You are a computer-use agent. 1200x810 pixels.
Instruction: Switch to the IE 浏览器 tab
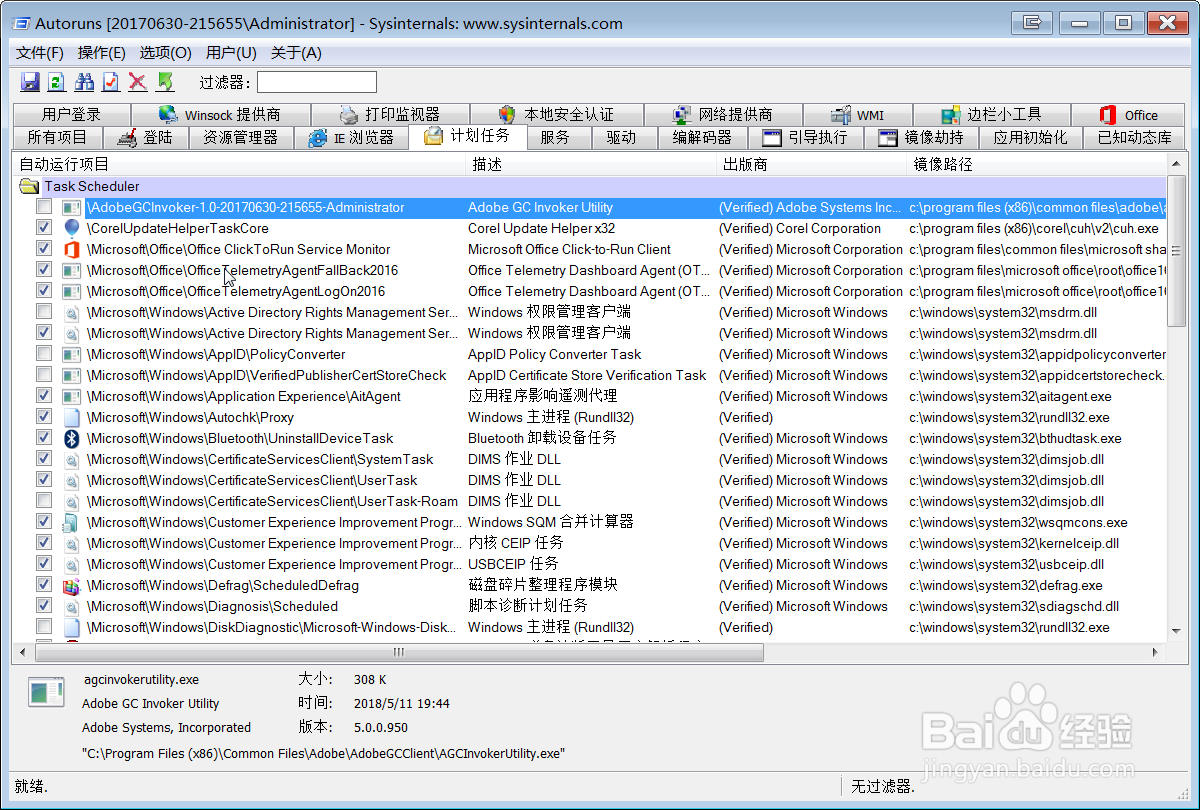[350, 138]
